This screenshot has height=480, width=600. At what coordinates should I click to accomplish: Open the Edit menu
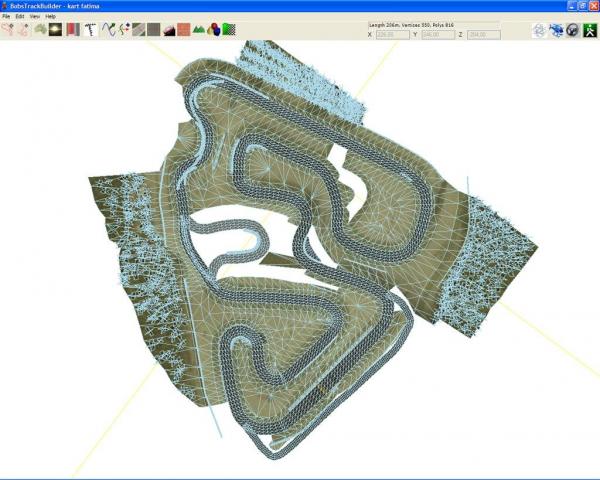(20, 17)
